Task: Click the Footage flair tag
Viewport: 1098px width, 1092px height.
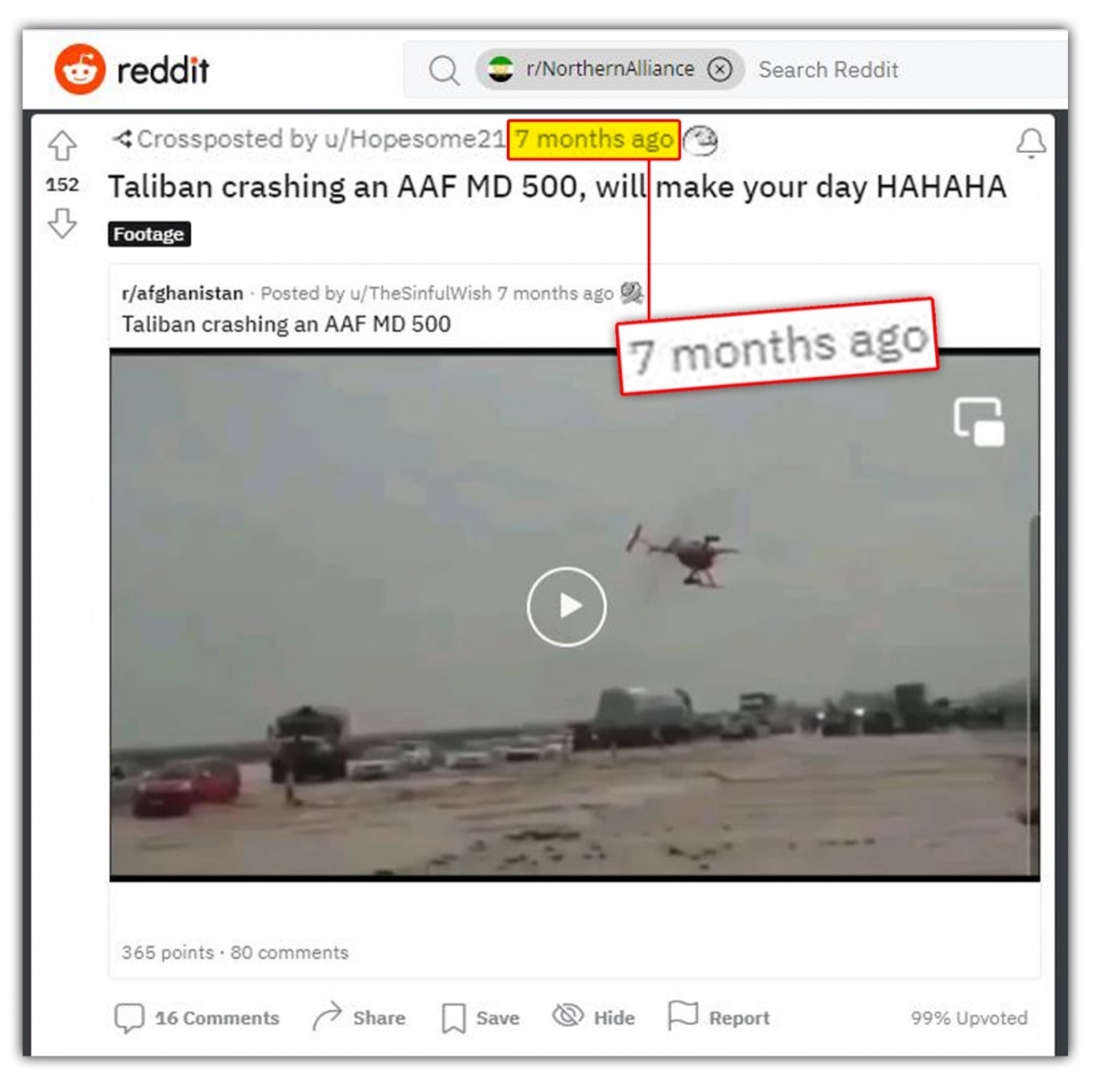Action: pyautogui.click(x=149, y=234)
